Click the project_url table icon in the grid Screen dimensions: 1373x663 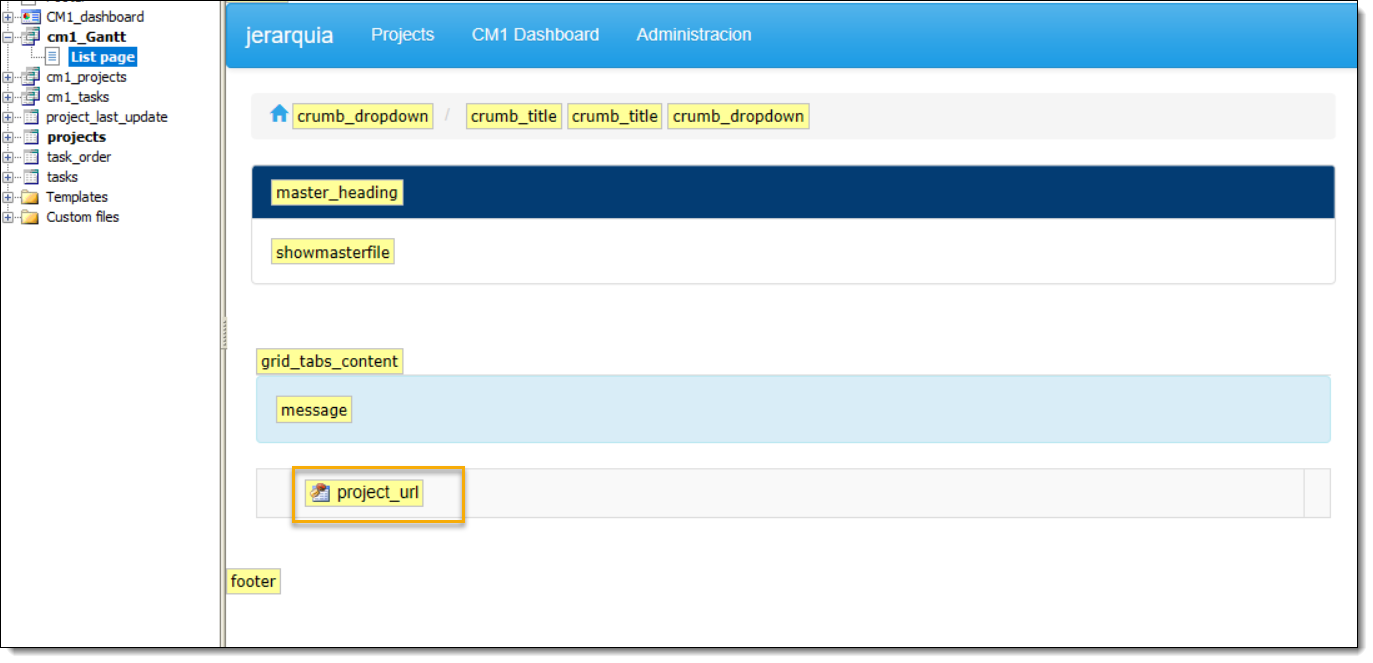320,491
